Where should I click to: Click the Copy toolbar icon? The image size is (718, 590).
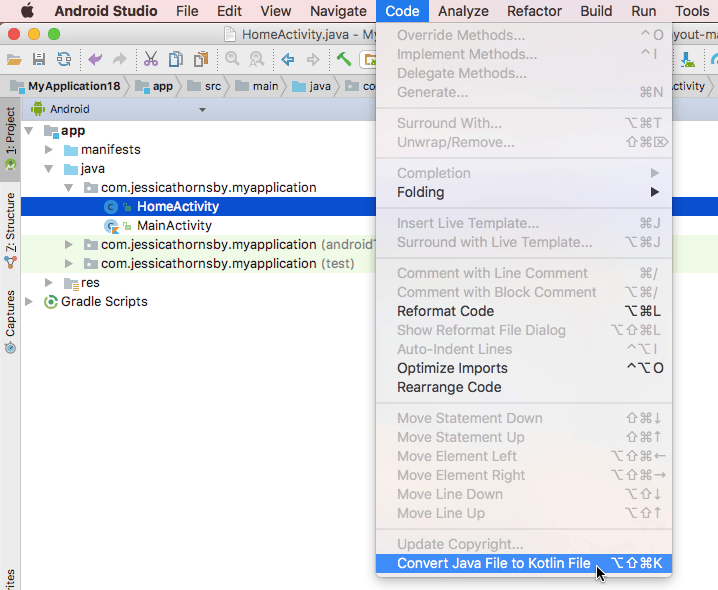click(176, 60)
